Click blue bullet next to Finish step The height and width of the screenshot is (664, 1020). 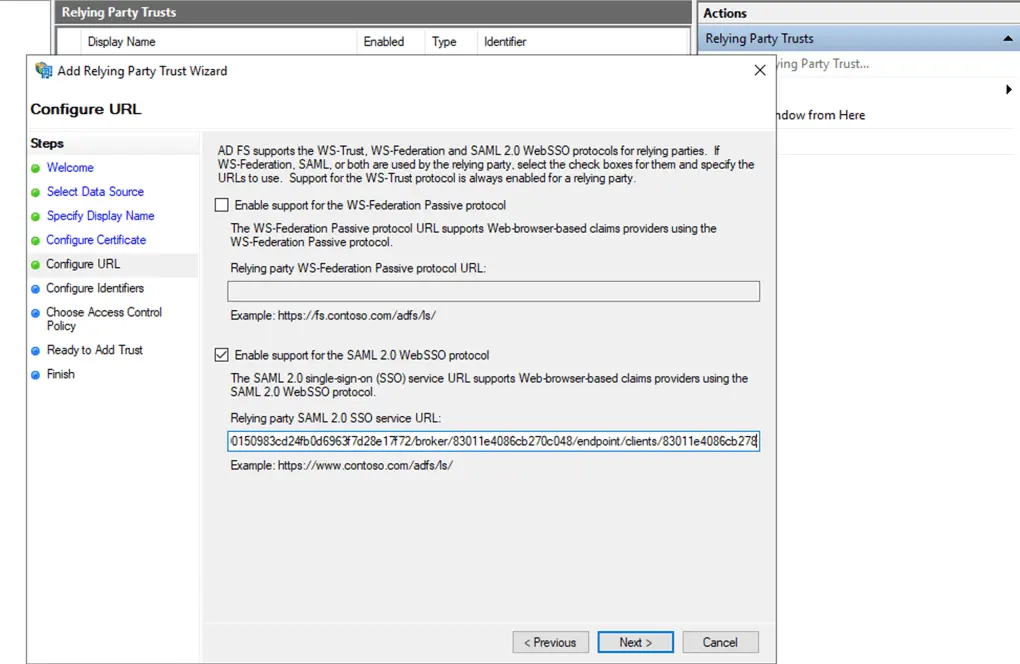[36, 375]
